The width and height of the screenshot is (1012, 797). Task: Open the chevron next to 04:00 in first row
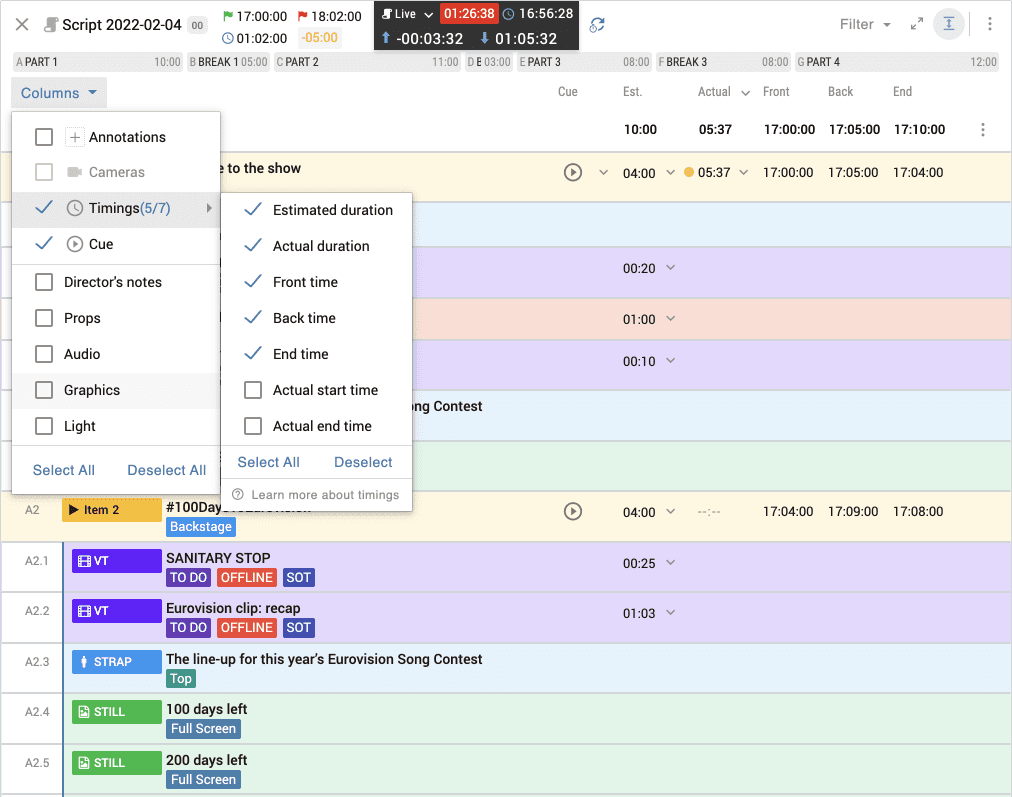coord(671,172)
